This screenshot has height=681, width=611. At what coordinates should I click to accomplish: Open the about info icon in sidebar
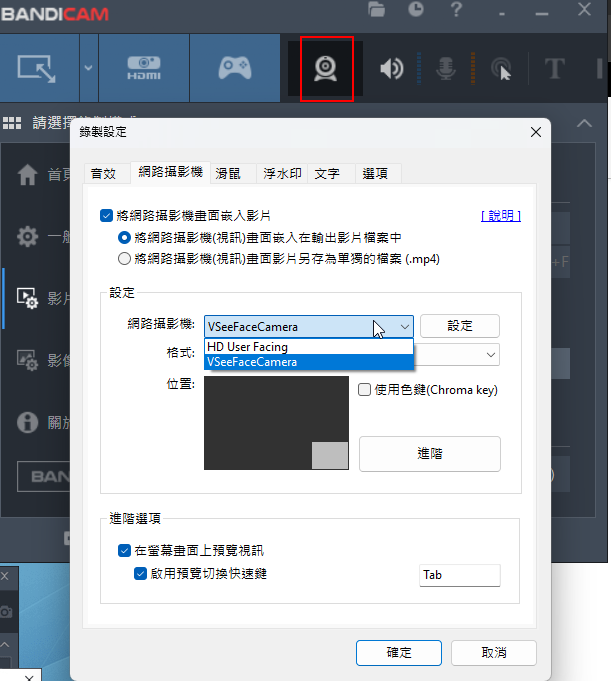pos(27,422)
